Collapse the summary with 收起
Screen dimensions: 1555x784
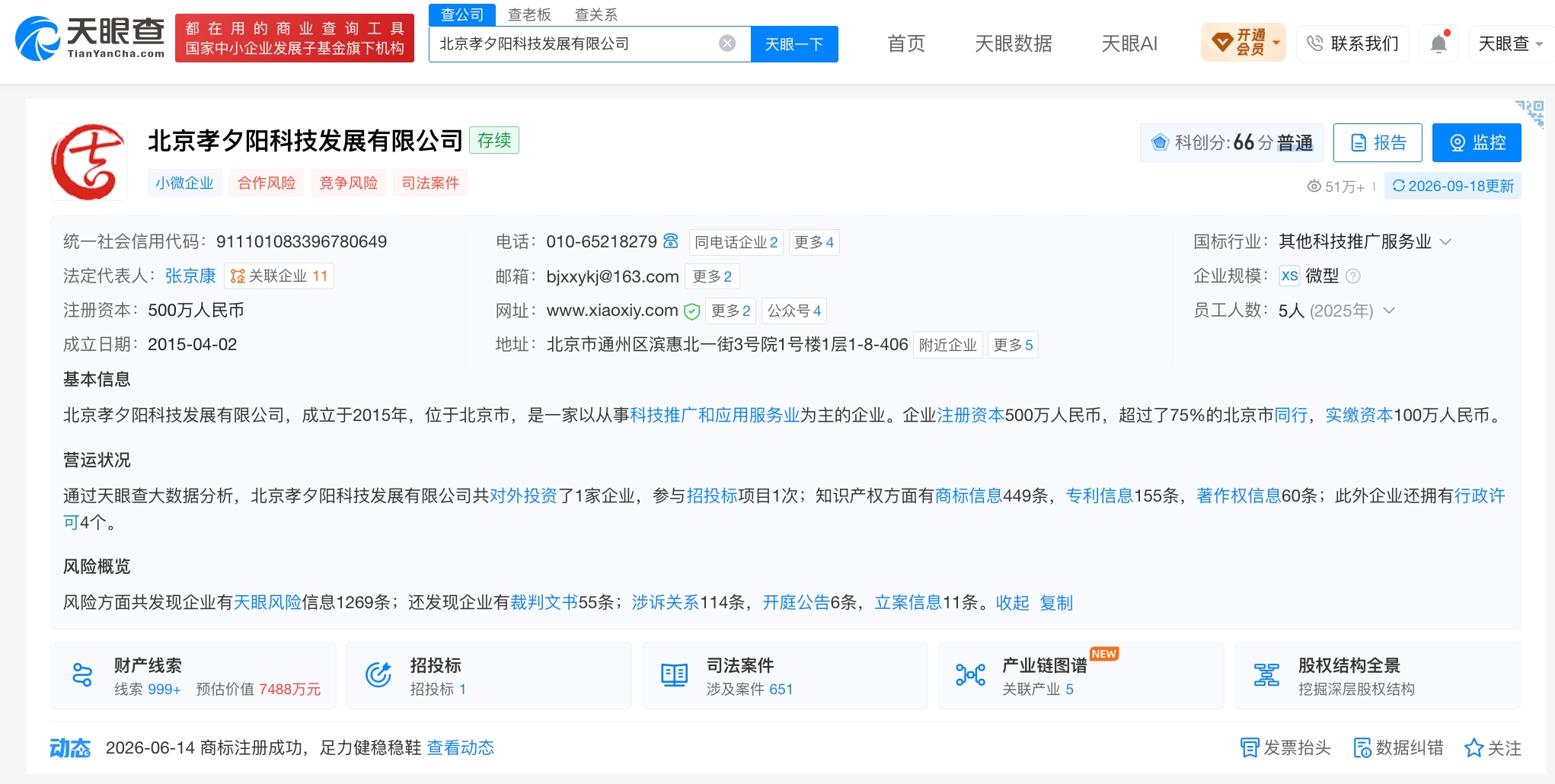coord(1012,603)
